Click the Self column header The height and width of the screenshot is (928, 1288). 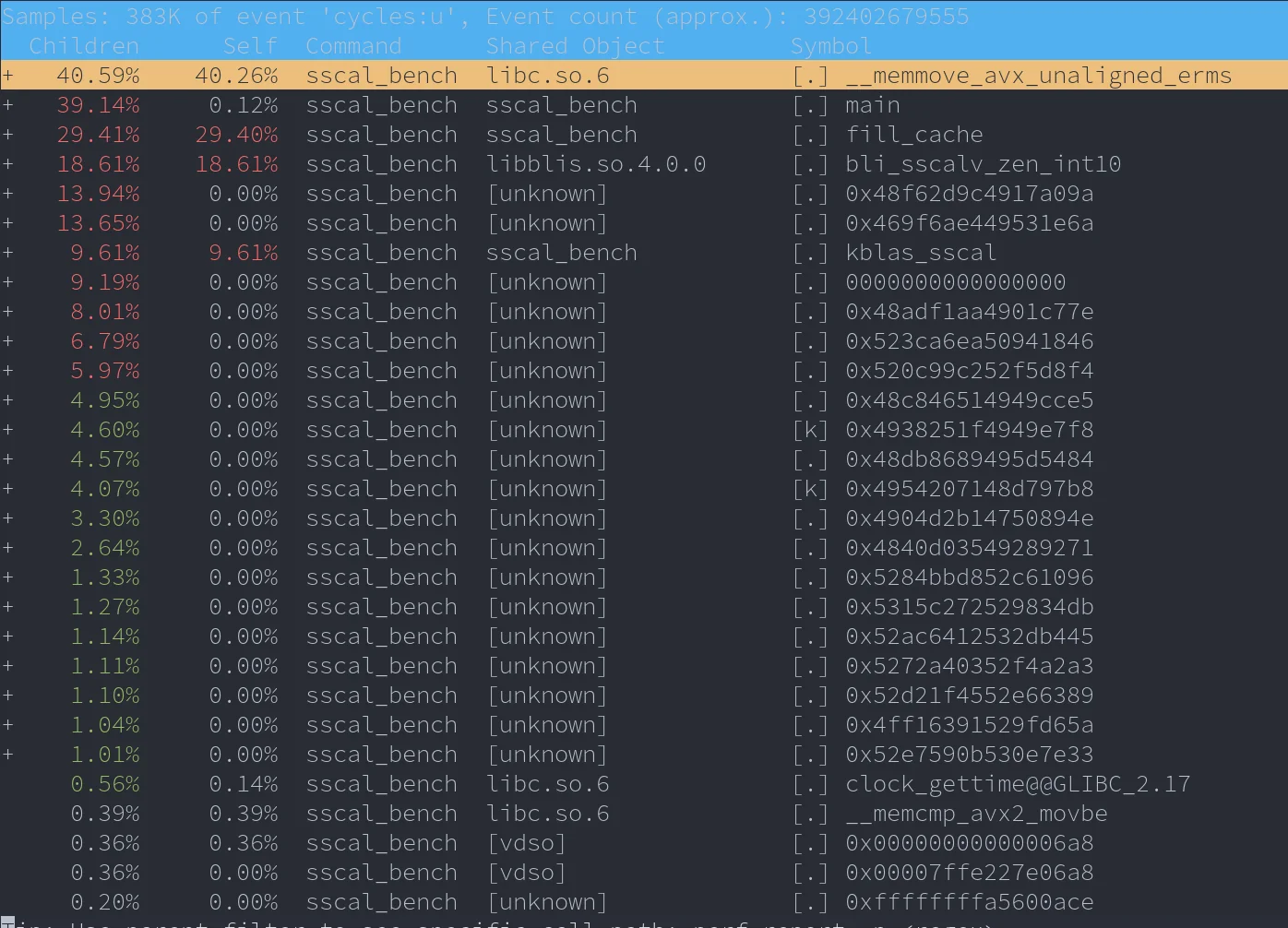tap(250, 46)
